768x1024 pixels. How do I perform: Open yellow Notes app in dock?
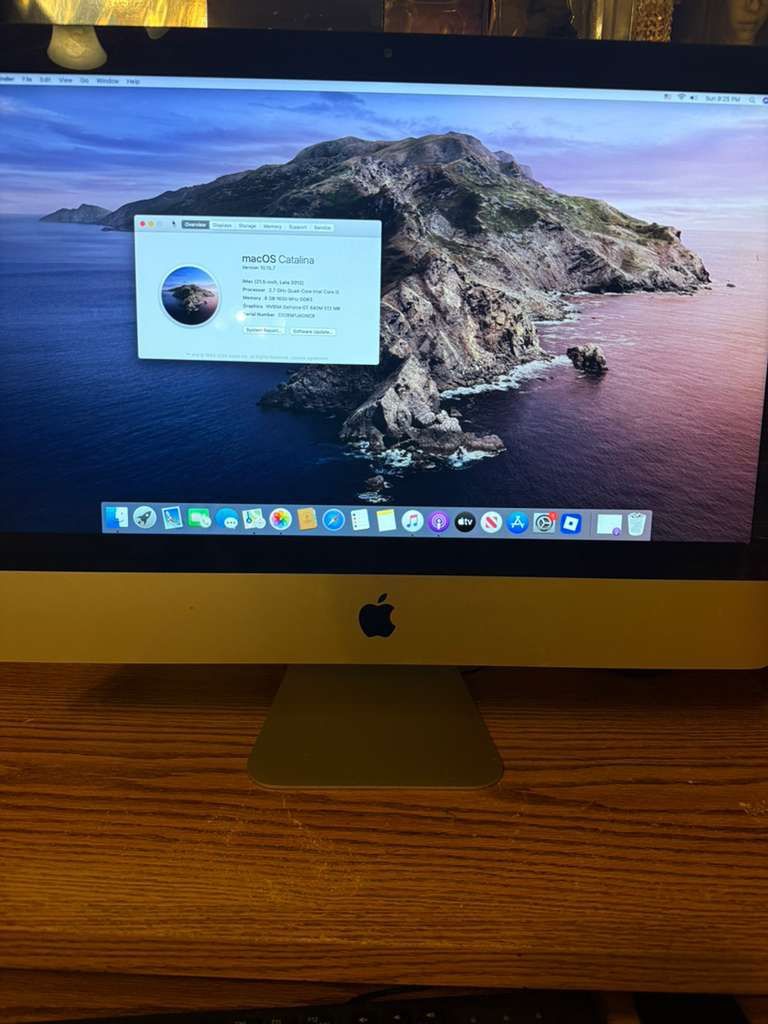click(386, 520)
